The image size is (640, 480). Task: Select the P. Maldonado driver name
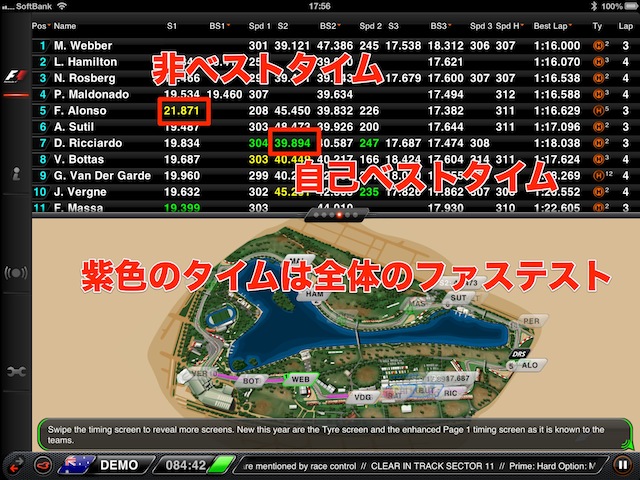click(x=91, y=94)
